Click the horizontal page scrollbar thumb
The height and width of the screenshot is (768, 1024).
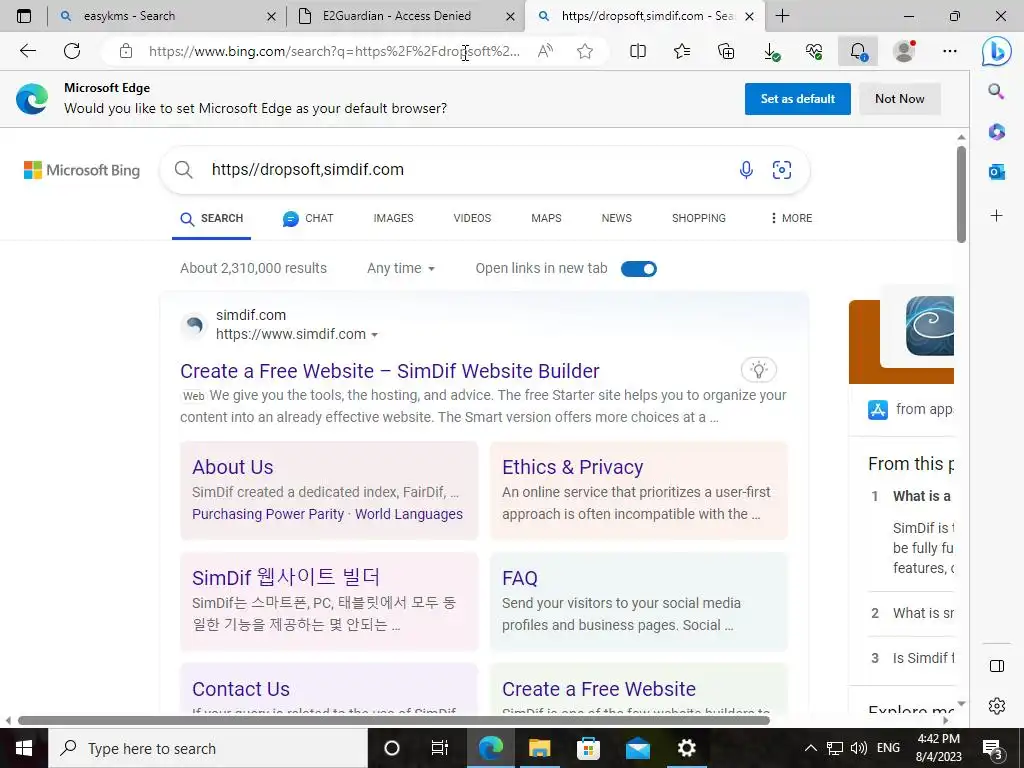pyautogui.click(x=394, y=720)
